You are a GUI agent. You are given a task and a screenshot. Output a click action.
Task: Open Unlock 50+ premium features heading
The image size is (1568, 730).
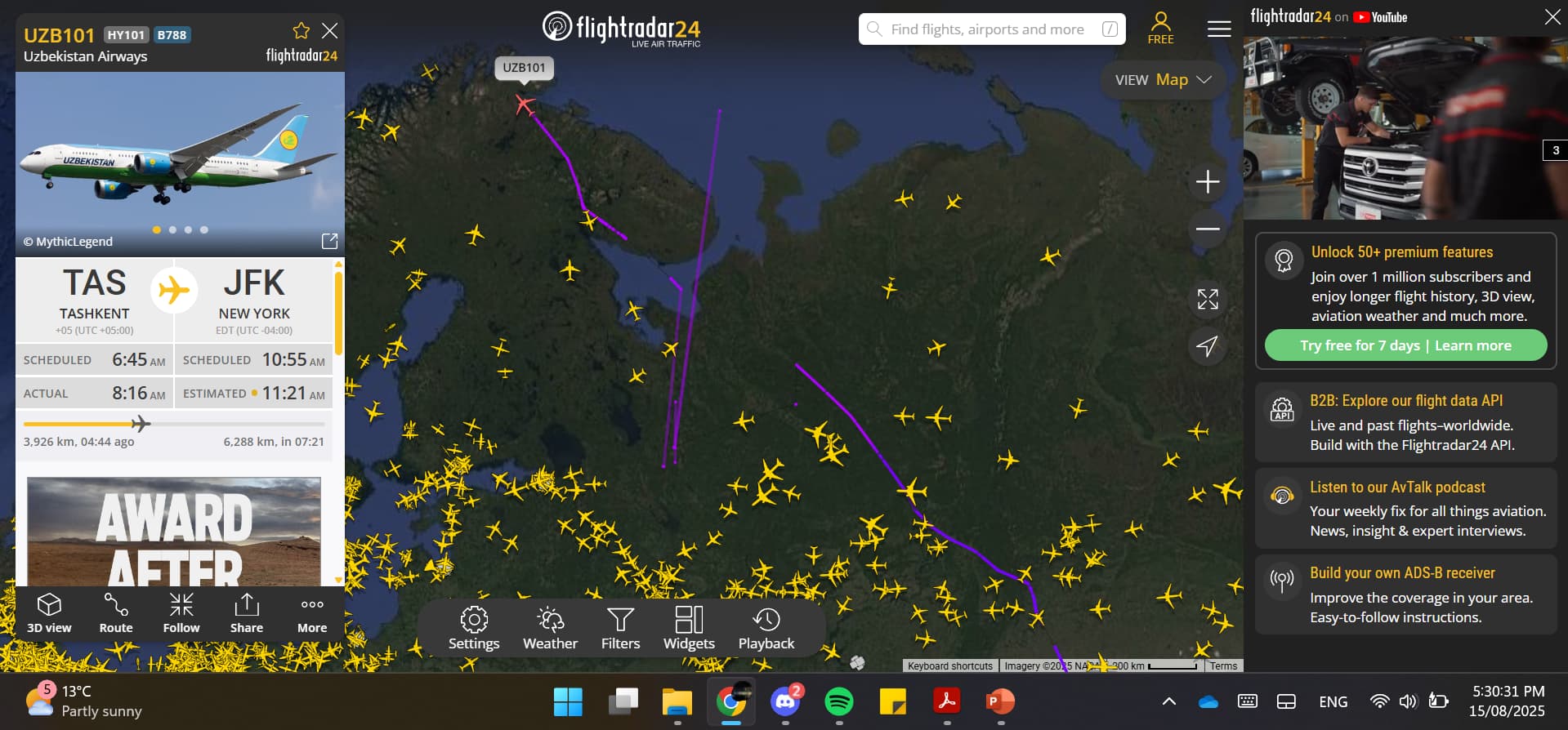tap(1402, 252)
